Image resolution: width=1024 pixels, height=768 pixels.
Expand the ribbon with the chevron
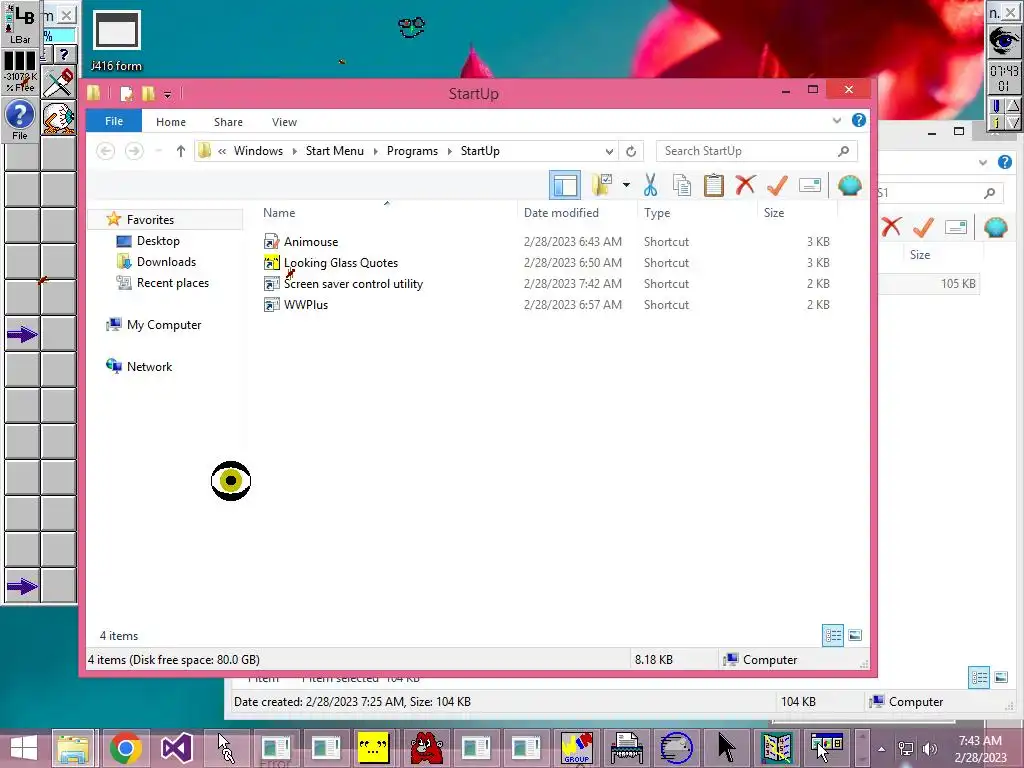pos(837,120)
